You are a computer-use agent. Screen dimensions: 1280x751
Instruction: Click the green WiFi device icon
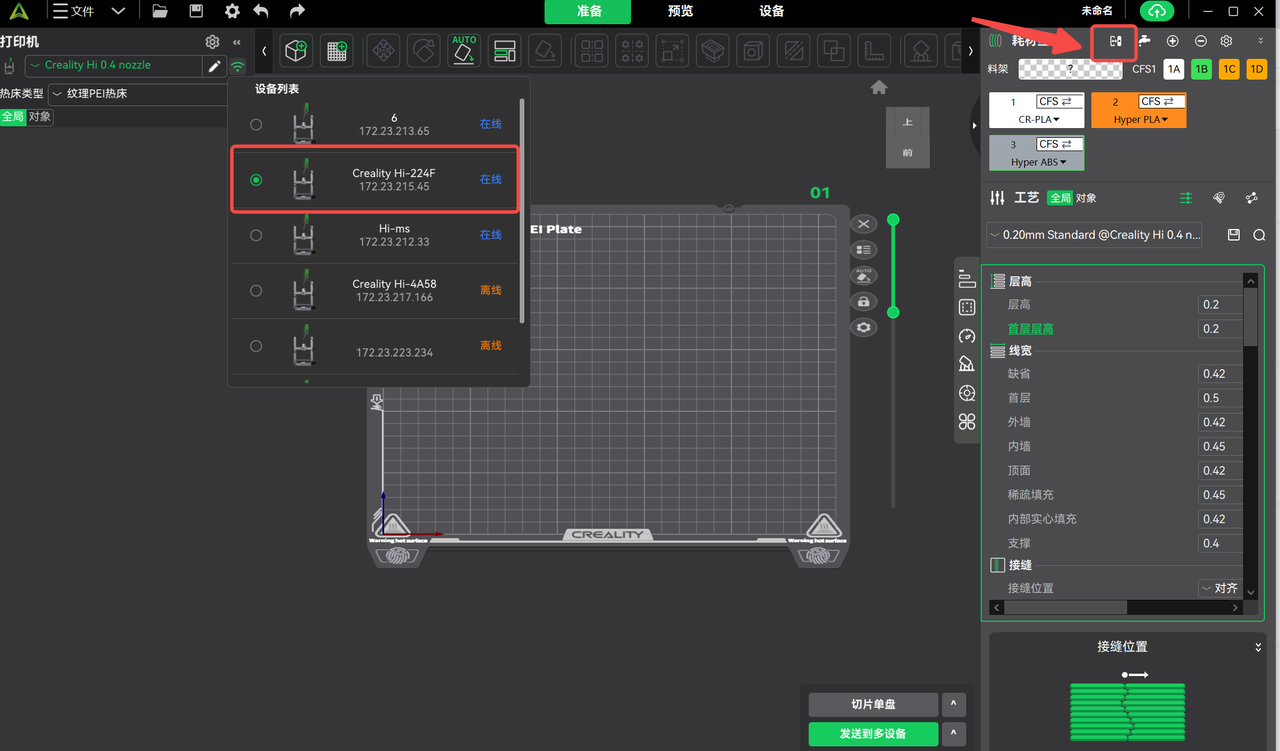pos(238,66)
